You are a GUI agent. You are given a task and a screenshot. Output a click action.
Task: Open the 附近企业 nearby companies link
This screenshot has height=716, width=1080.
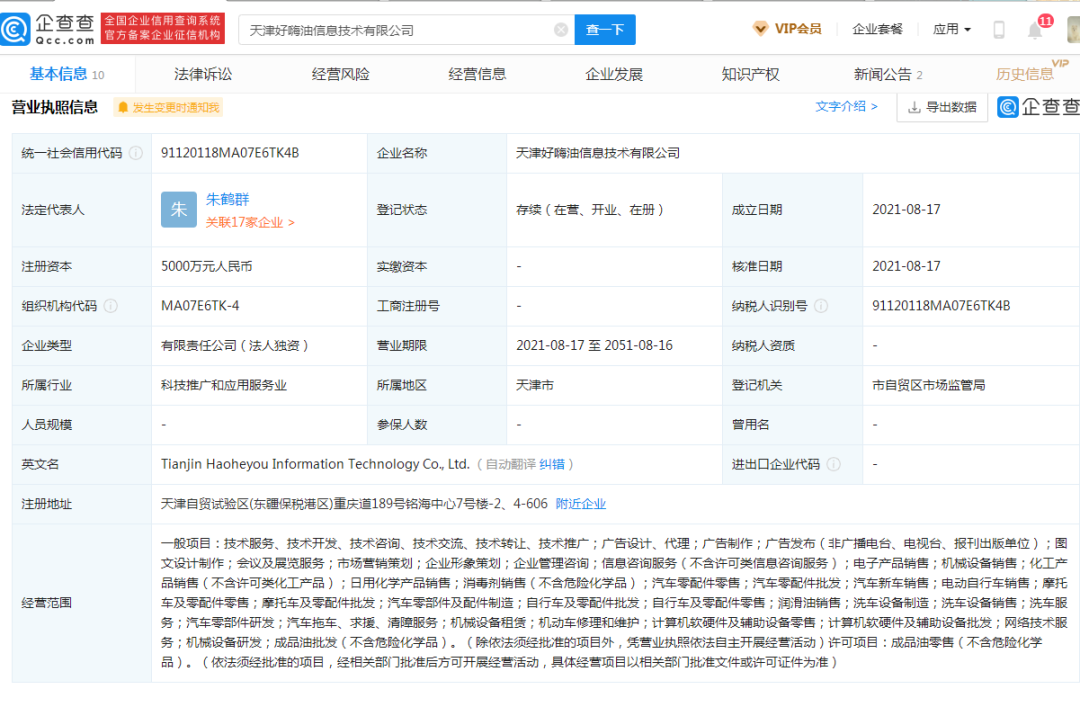pos(581,504)
